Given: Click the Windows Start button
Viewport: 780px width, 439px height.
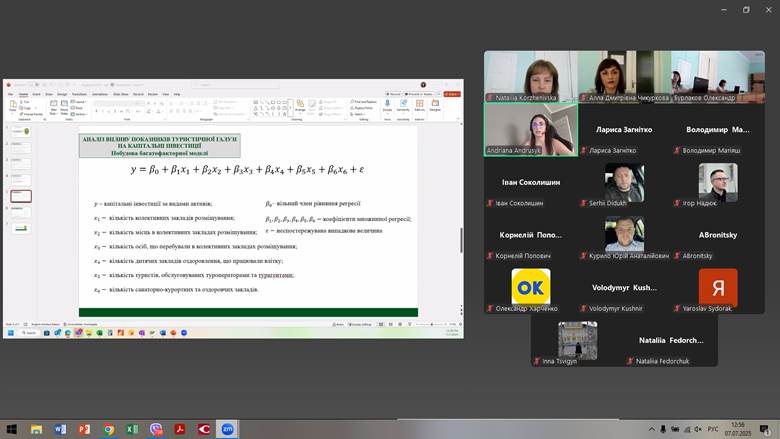Looking at the screenshot, I should [11, 429].
